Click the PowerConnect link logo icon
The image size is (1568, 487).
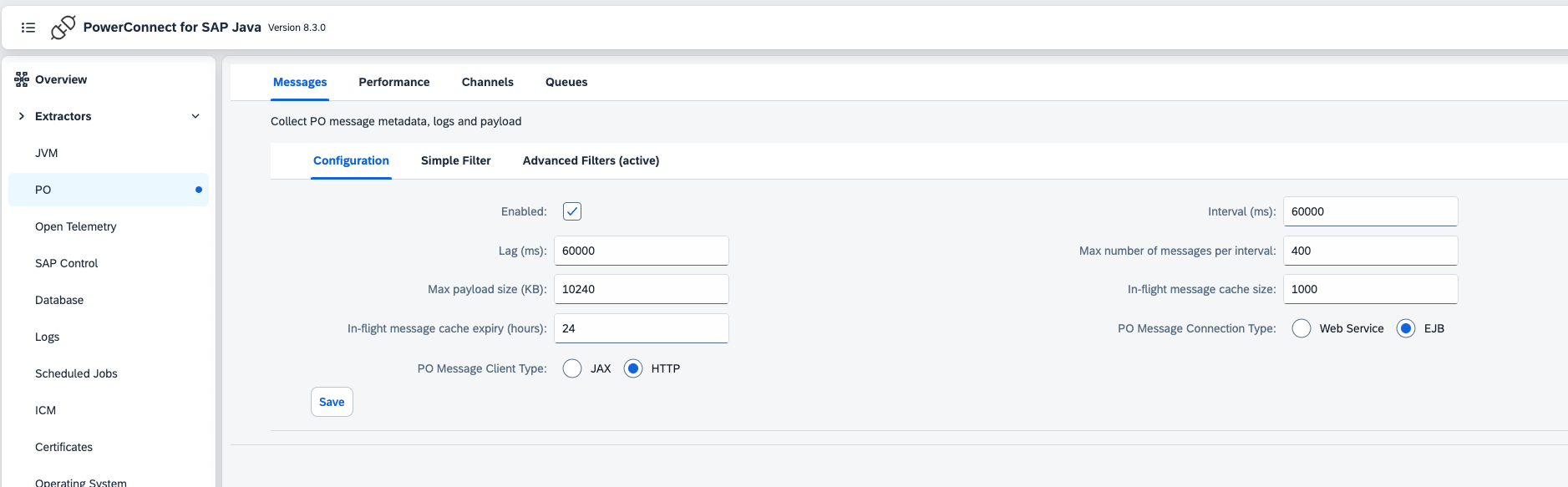click(x=63, y=28)
